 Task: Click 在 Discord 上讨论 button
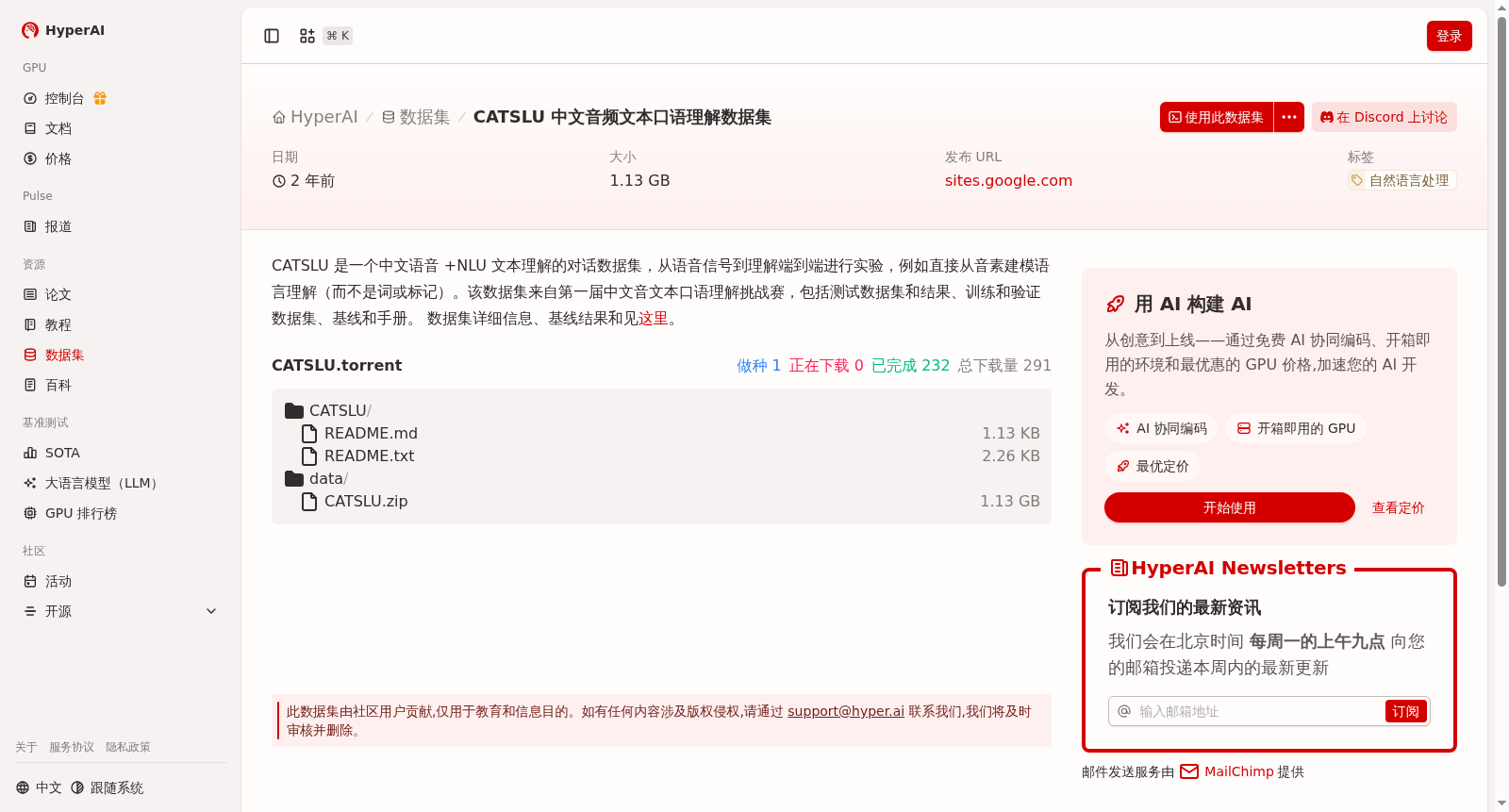[1384, 117]
